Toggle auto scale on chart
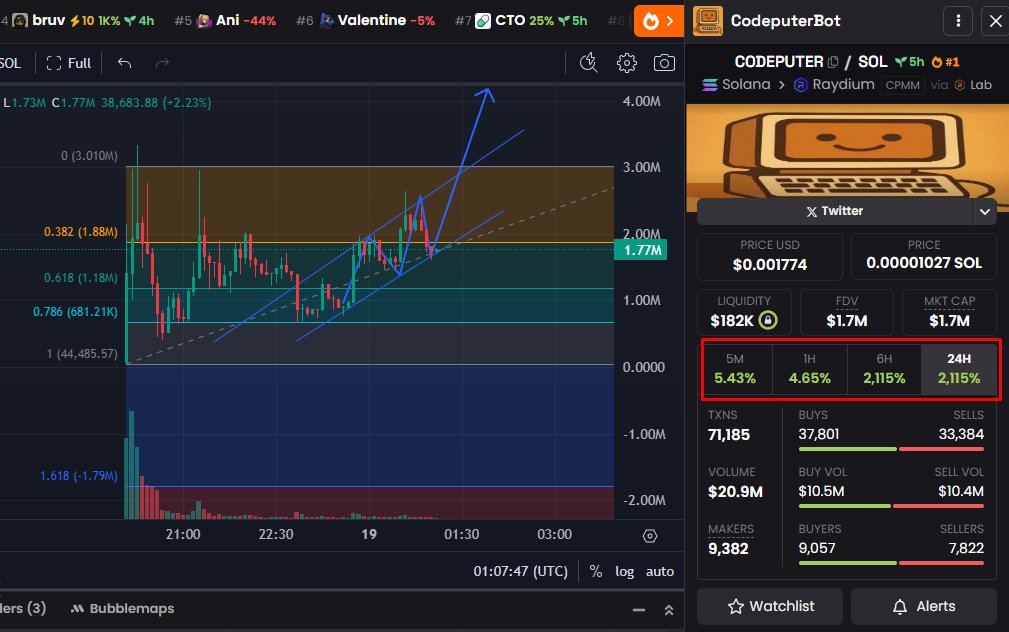1009x632 pixels. tap(660, 572)
